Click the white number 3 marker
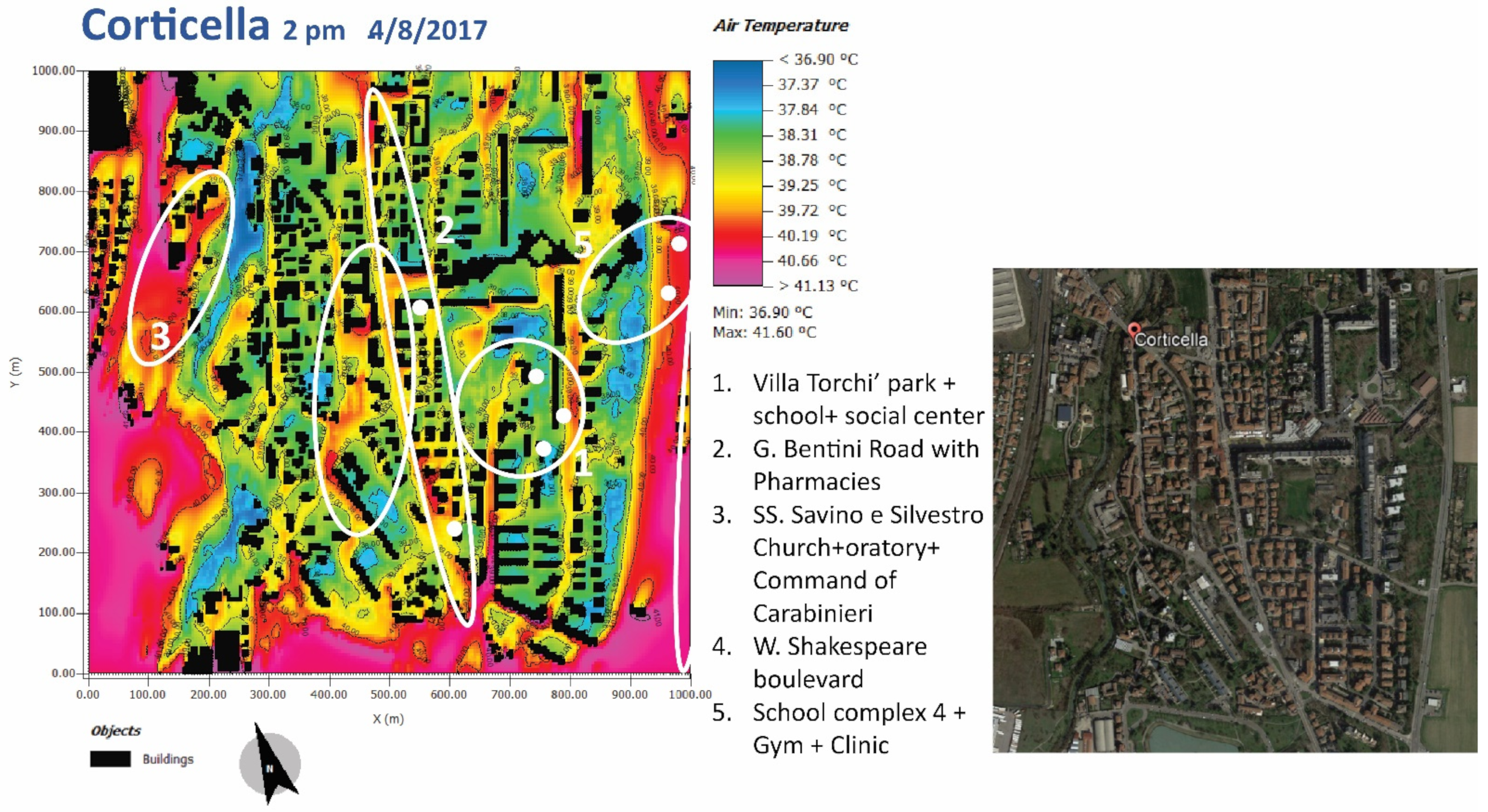 (160, 336)
